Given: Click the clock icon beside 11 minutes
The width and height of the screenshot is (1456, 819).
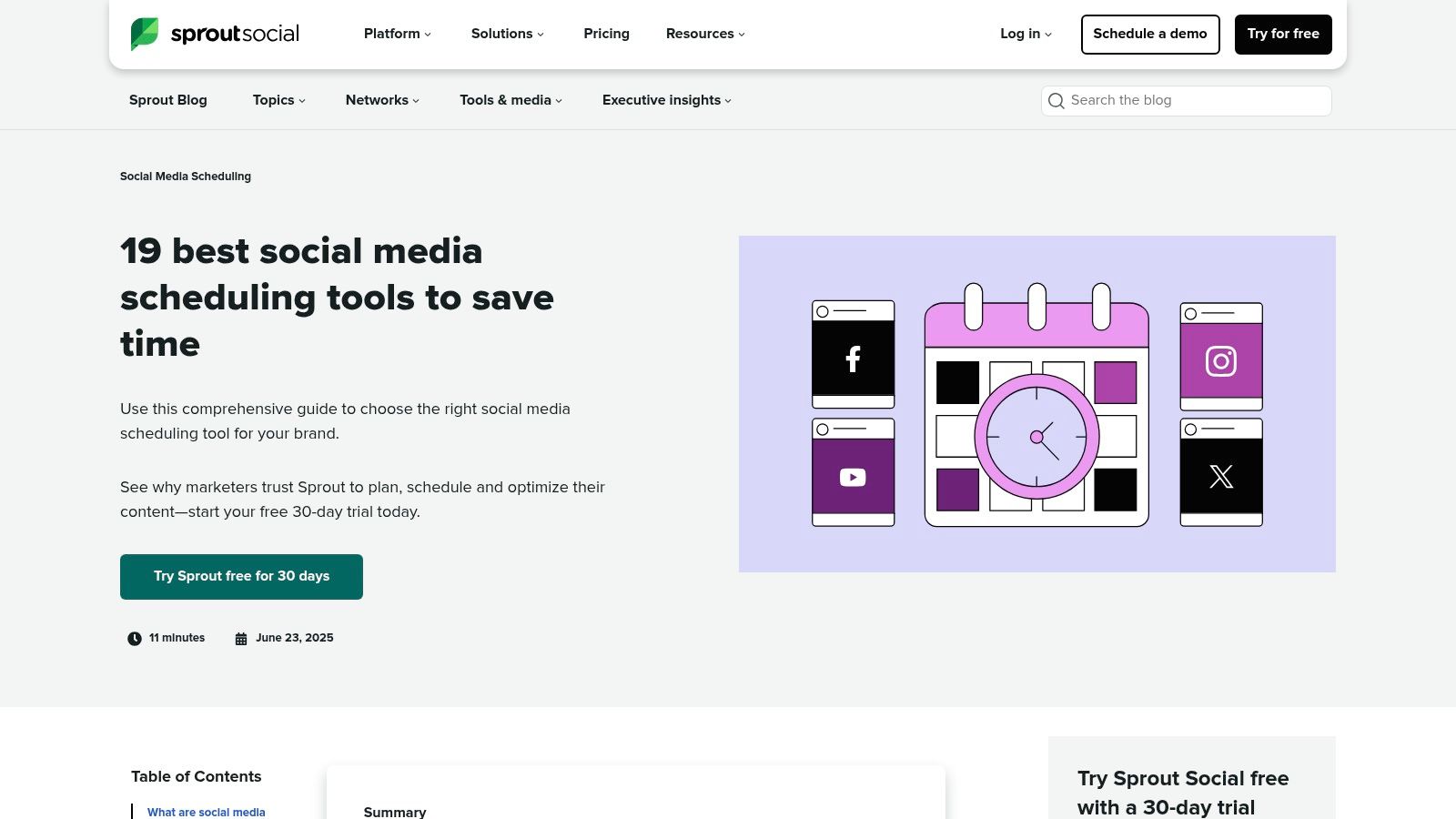Looking at the screenshot, I should [x=135, y=639].
